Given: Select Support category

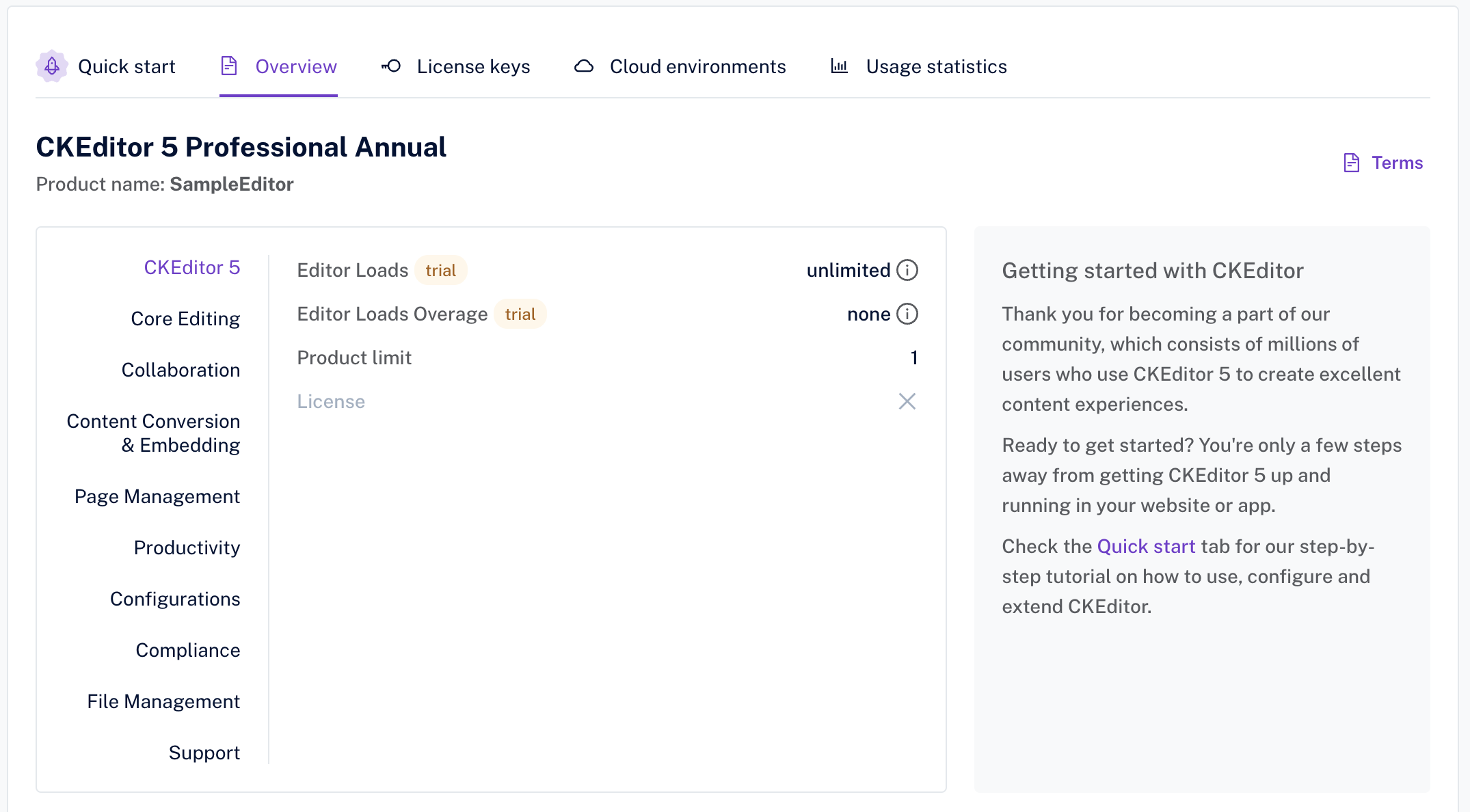Looking at the screenshot, I should click(204, 753).
